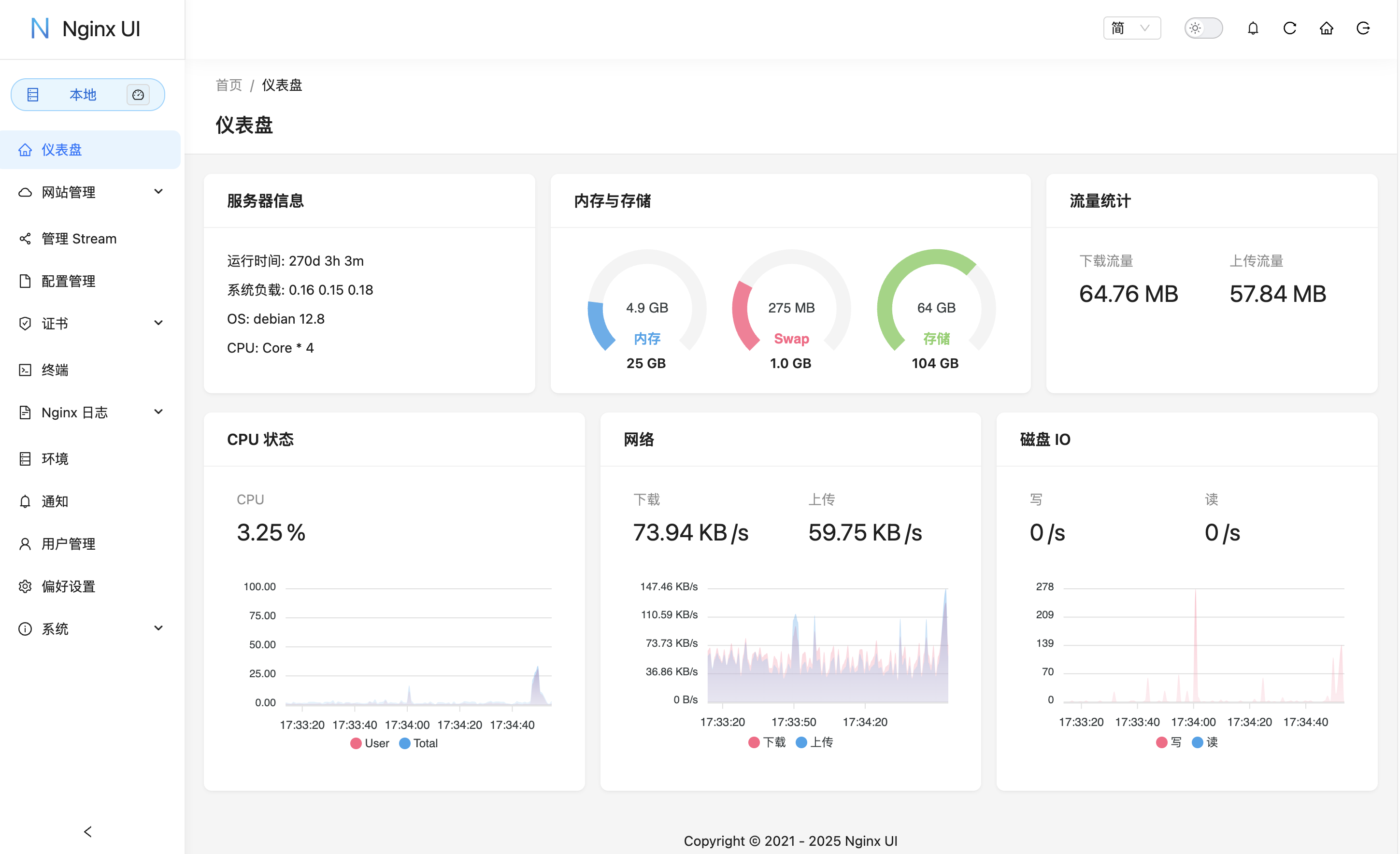
Task: Click the shield icon beside 证书
Action: 25,324
